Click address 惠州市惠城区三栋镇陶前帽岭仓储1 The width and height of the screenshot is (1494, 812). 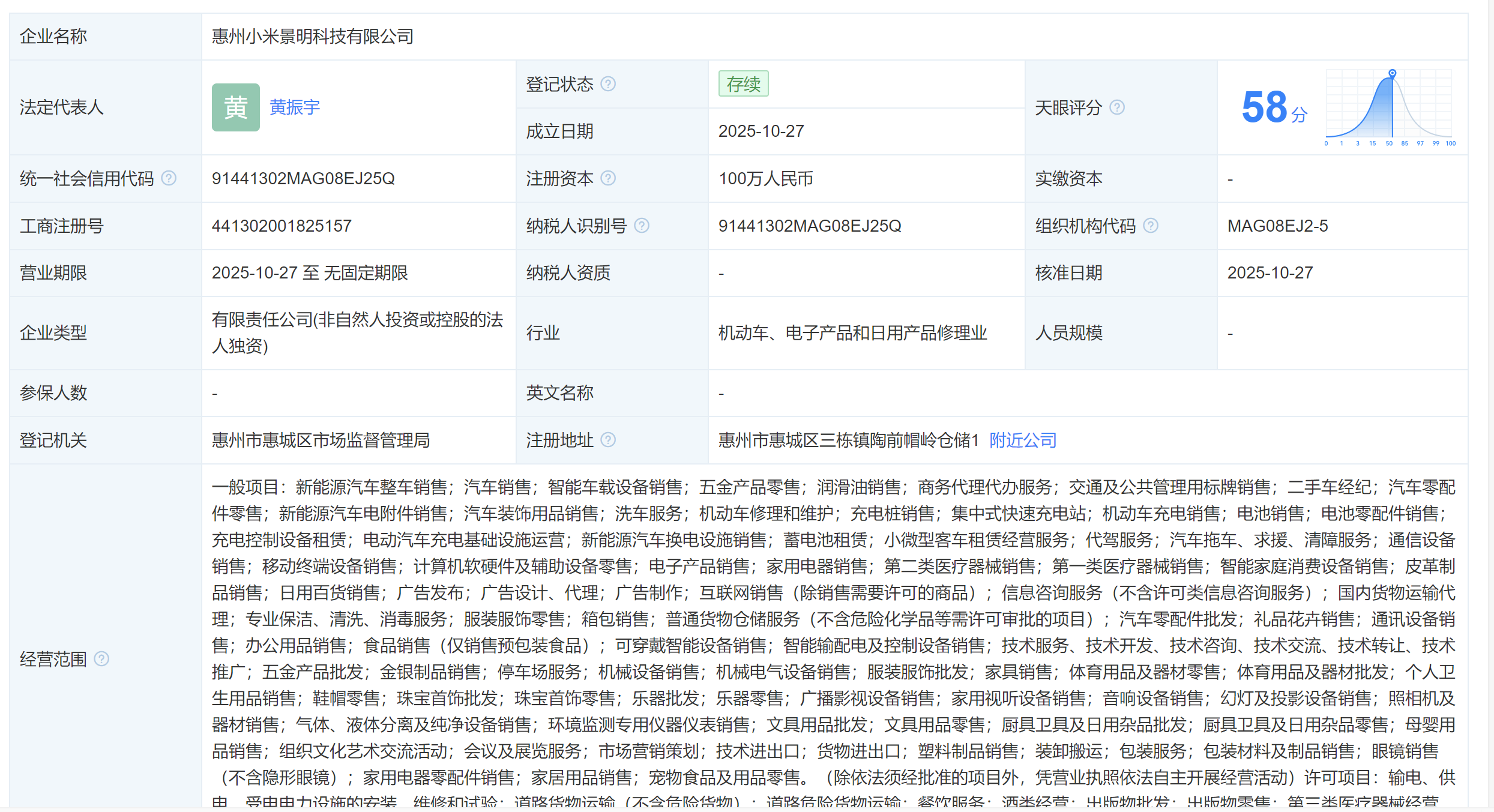tap(849, 440)
